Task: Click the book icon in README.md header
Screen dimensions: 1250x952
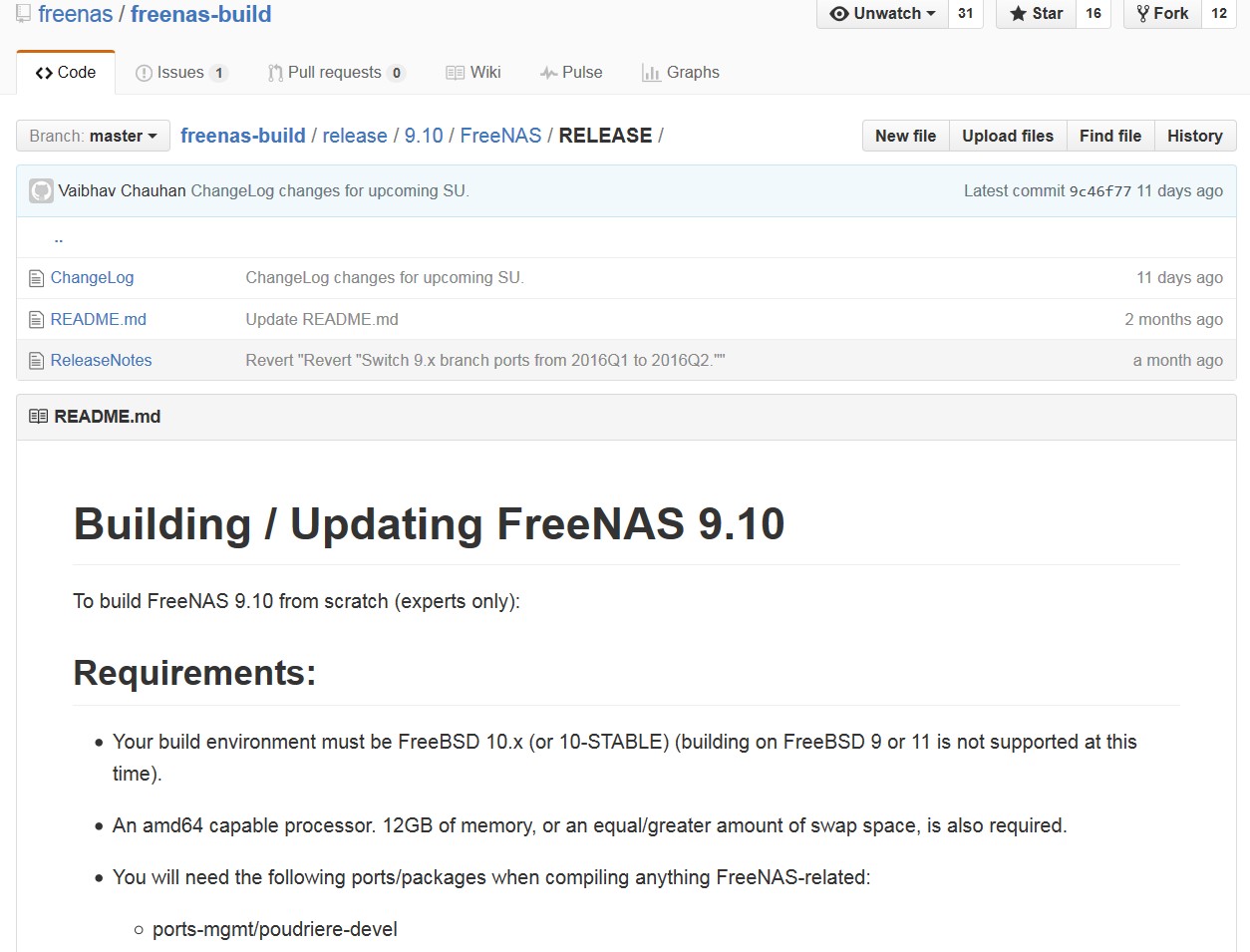Action: 39,417
